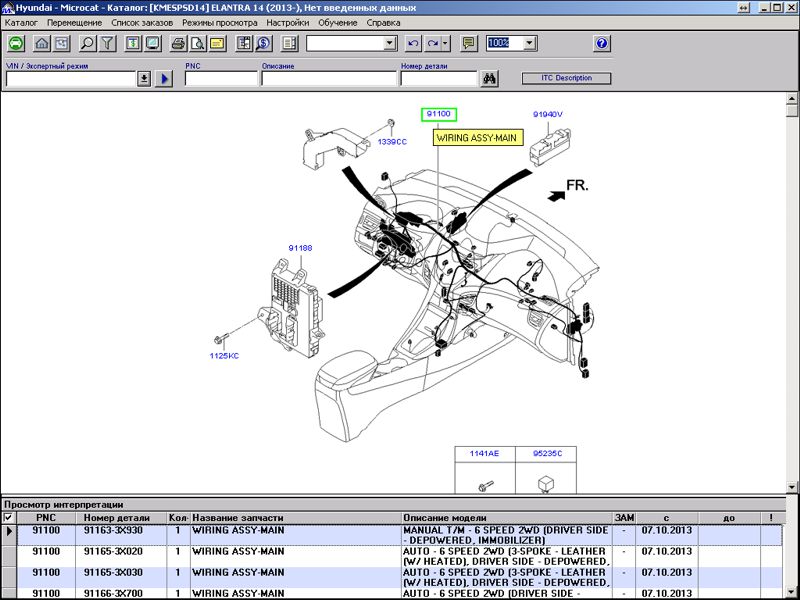Start search with the binoculars icon

click(490, 79)
